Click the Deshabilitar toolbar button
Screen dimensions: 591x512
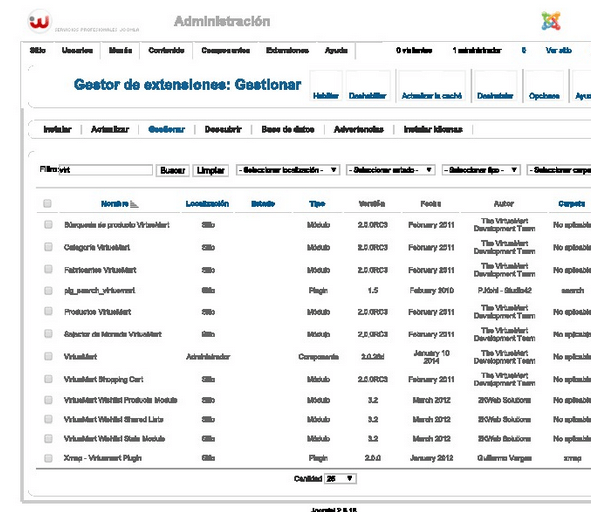tap(367, 86)
